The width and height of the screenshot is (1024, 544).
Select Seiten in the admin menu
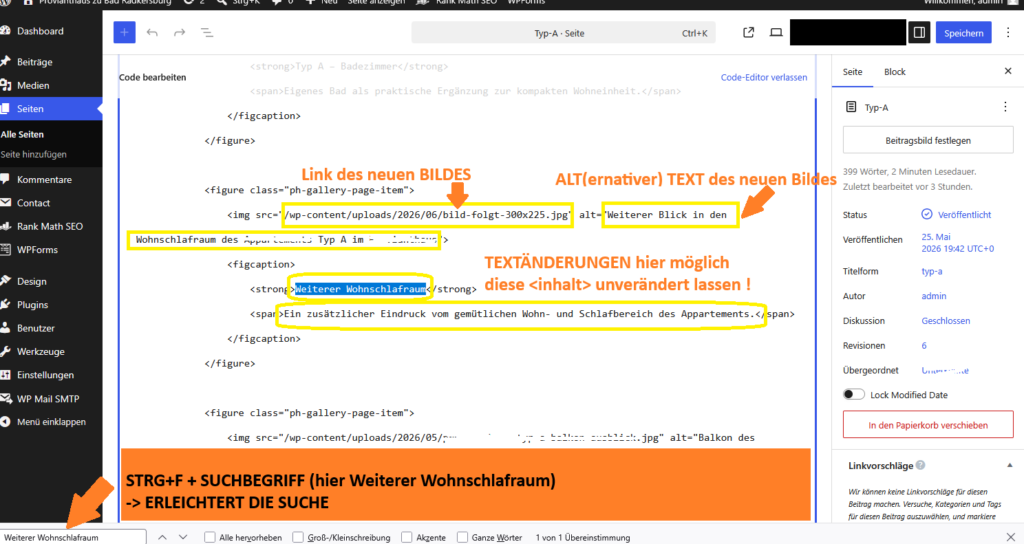[x=51, y=109]
